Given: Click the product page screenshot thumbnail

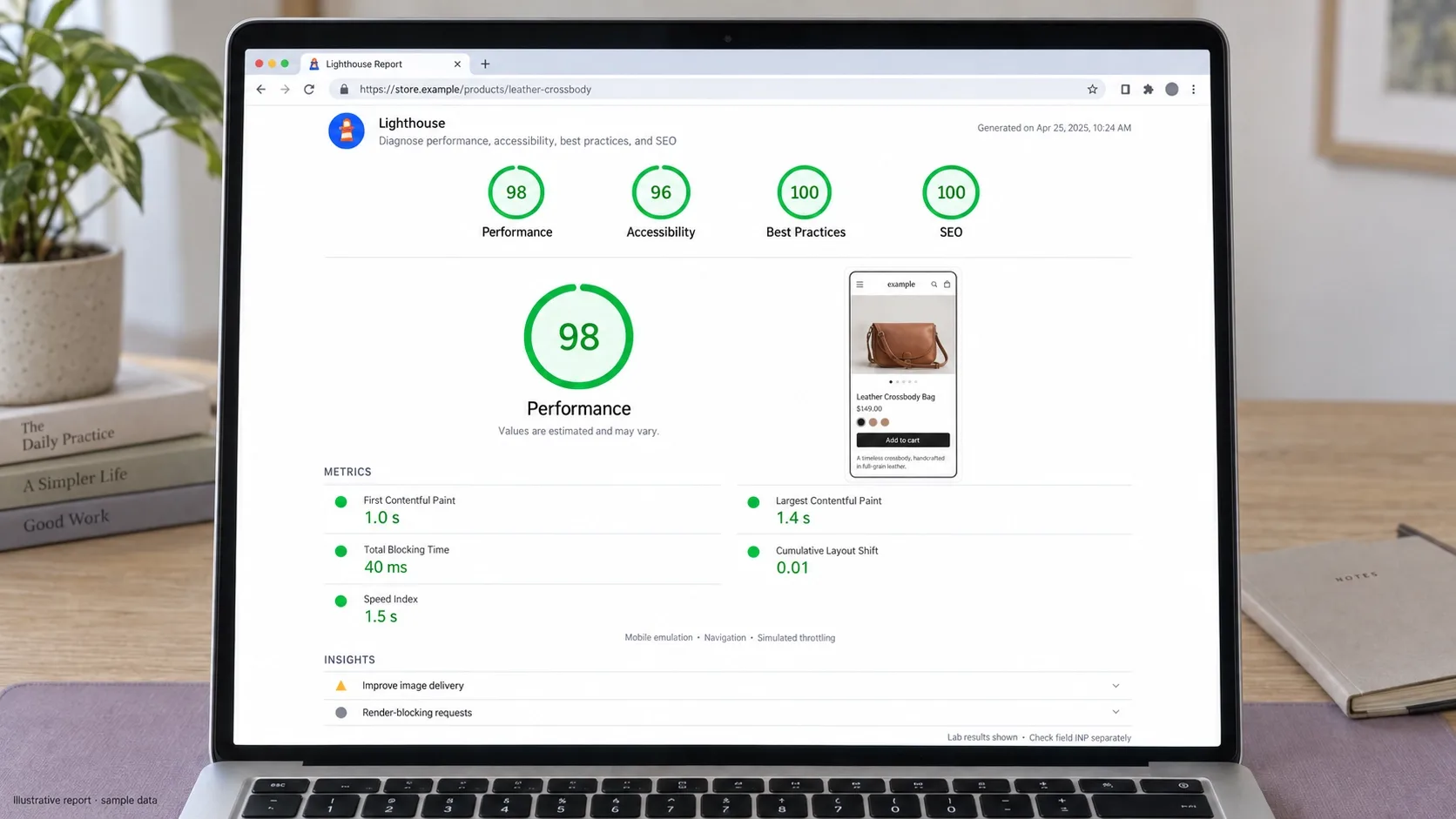Looking at the screenshot, I should click(903, 374).
